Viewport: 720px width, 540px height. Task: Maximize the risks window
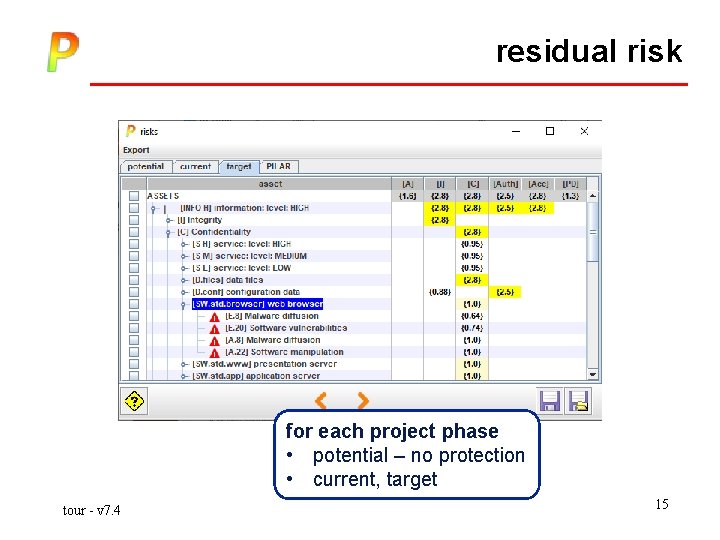pos(550,131)
